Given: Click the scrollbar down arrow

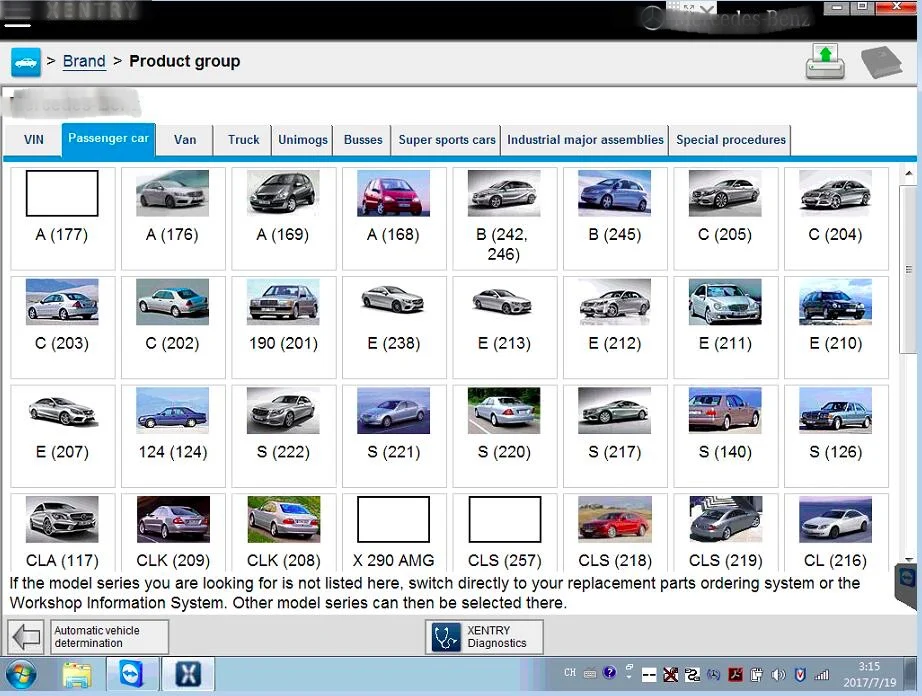Looking at the screenshot, I should (x=908, y=560).
